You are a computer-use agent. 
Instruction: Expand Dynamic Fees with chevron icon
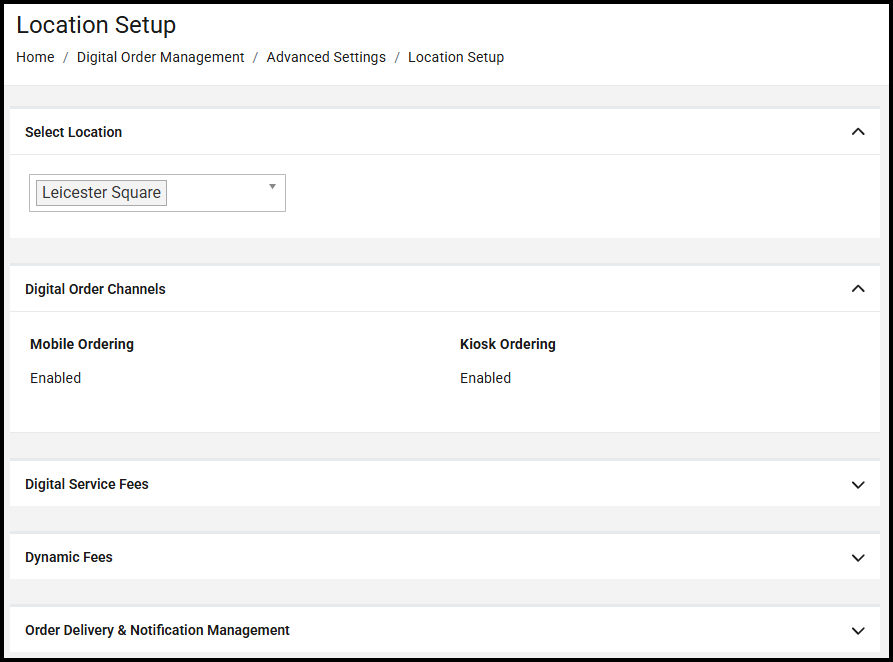pyautogui.click(x=857, y=558)
